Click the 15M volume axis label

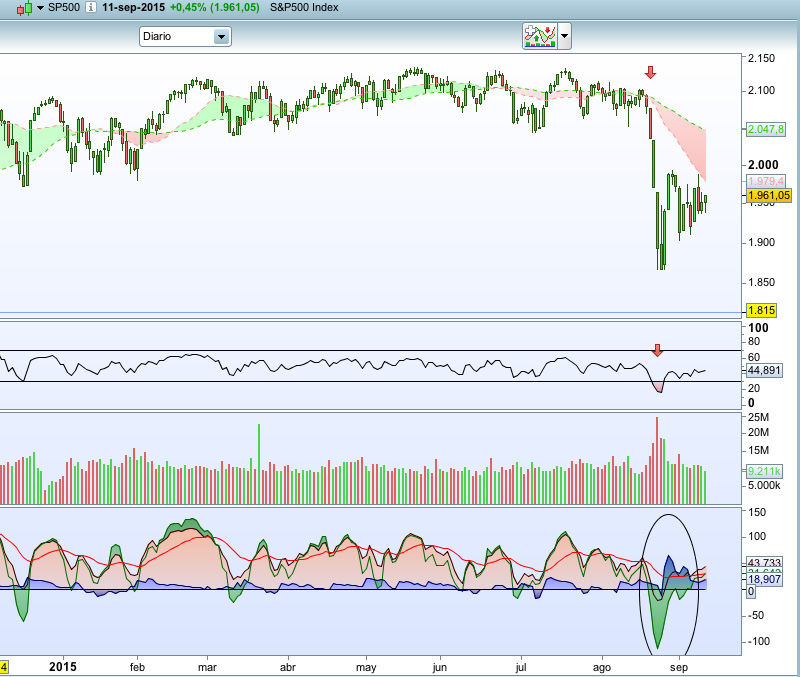pyautogui.click(x=758, y=450)
